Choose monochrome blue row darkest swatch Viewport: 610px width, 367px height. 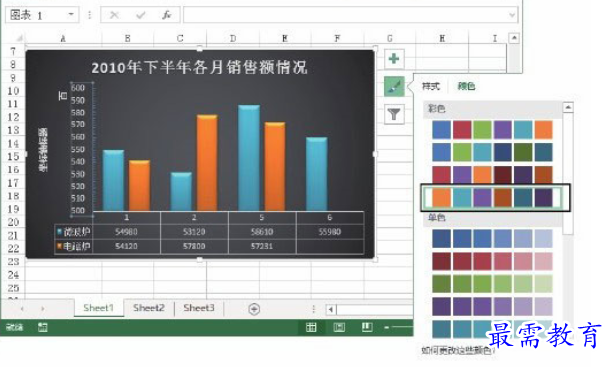pyautogui.click(x=442, y=239)
